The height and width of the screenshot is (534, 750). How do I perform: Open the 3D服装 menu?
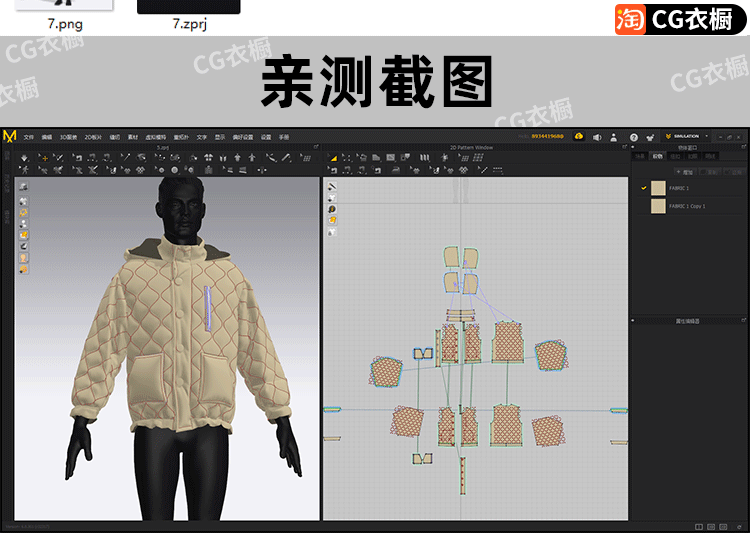tap(68, 137)
